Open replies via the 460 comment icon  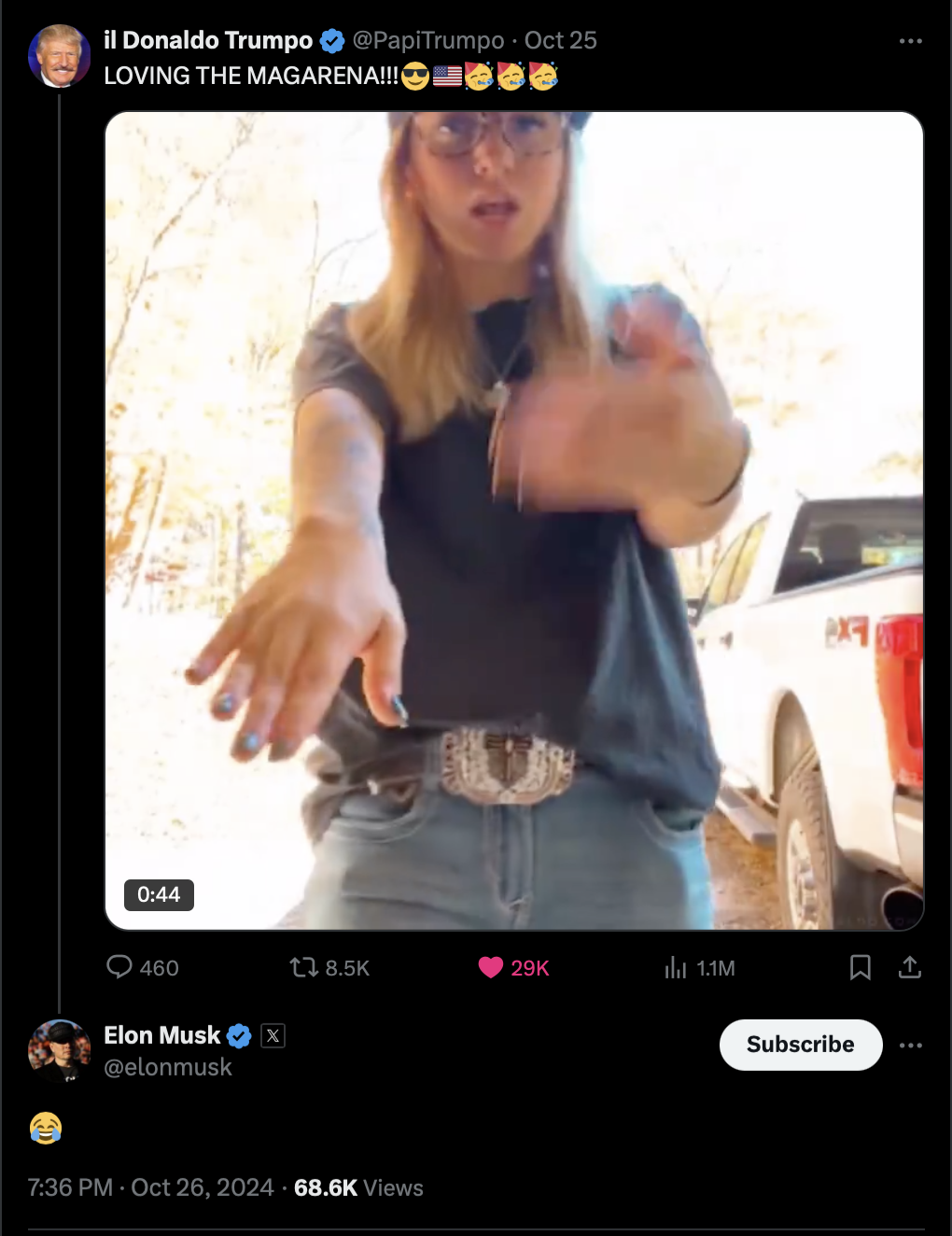click(x=119, y=967)
